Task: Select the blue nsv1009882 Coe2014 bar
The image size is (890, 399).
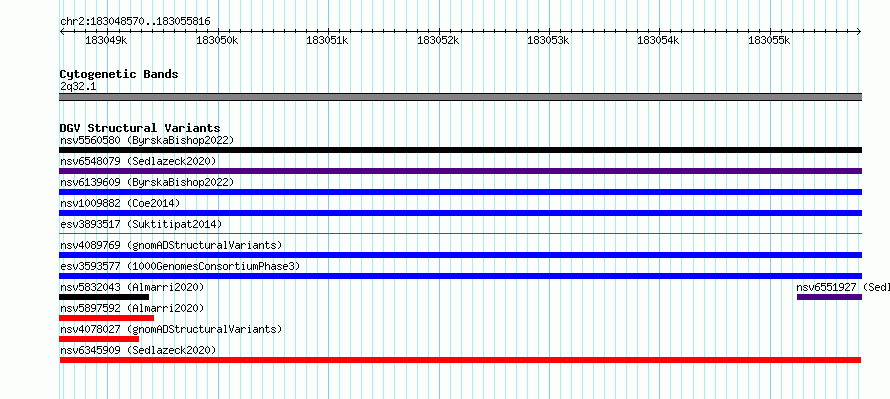Action: (460, 213)
